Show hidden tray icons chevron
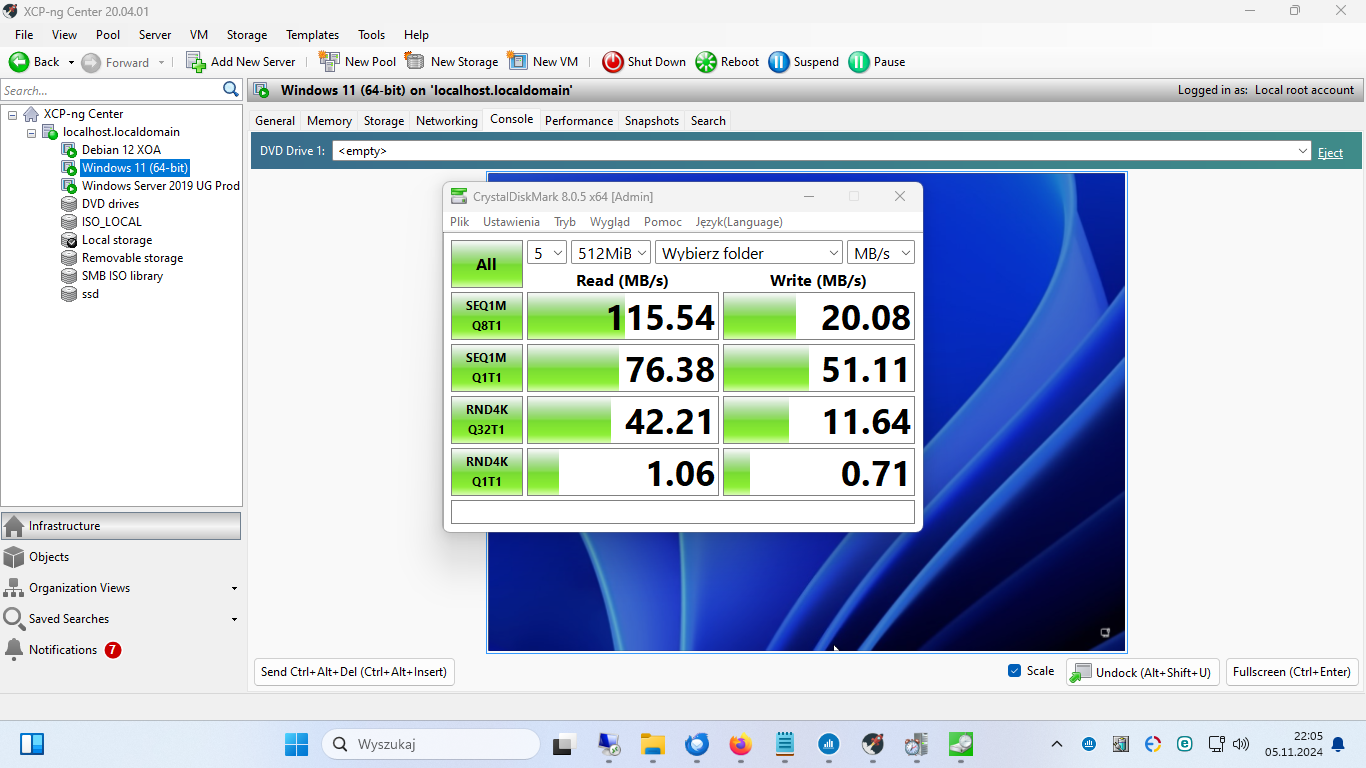This screenshot has width=1366, height=768. click(1057, 744)
